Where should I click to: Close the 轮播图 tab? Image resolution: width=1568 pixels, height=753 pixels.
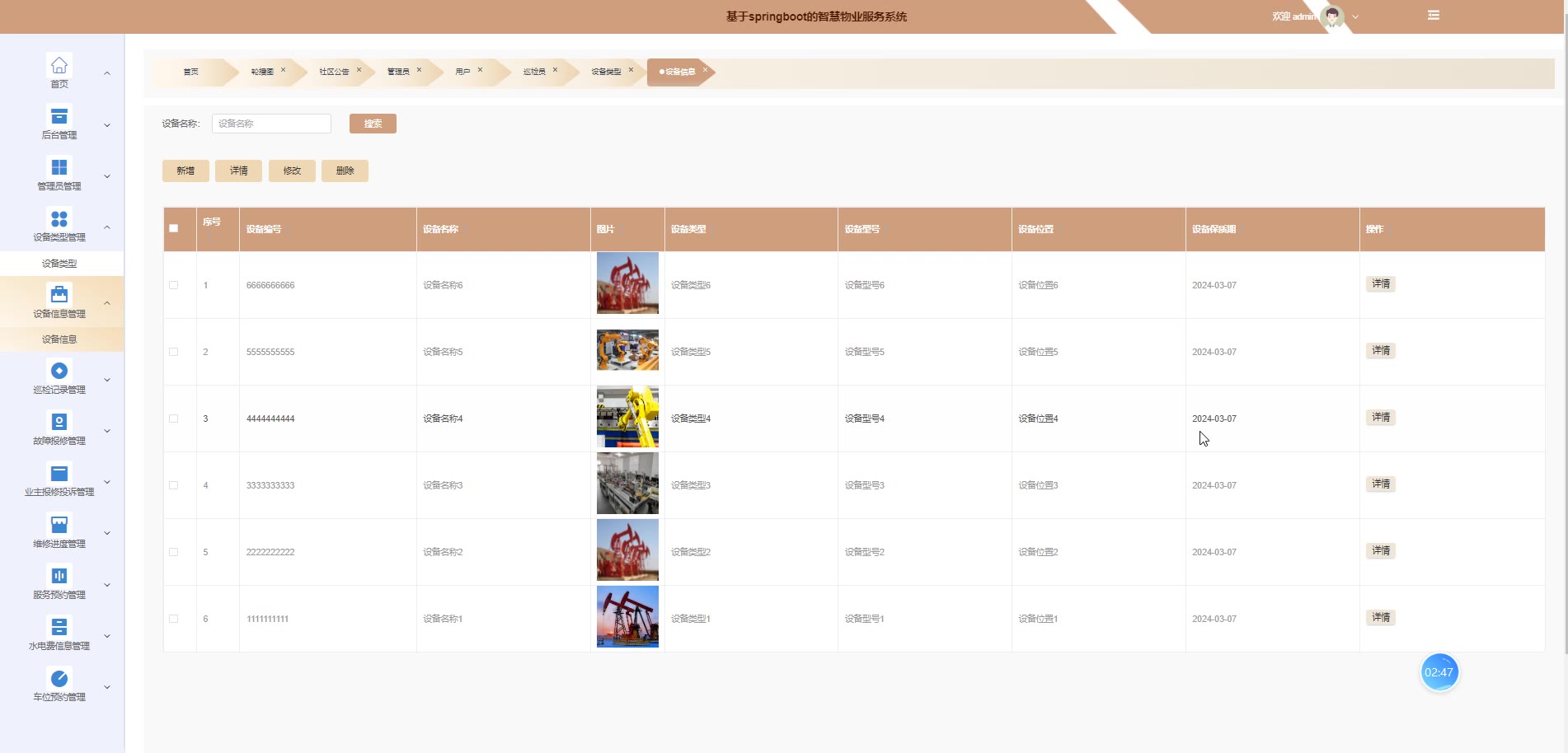click(283, 70)
